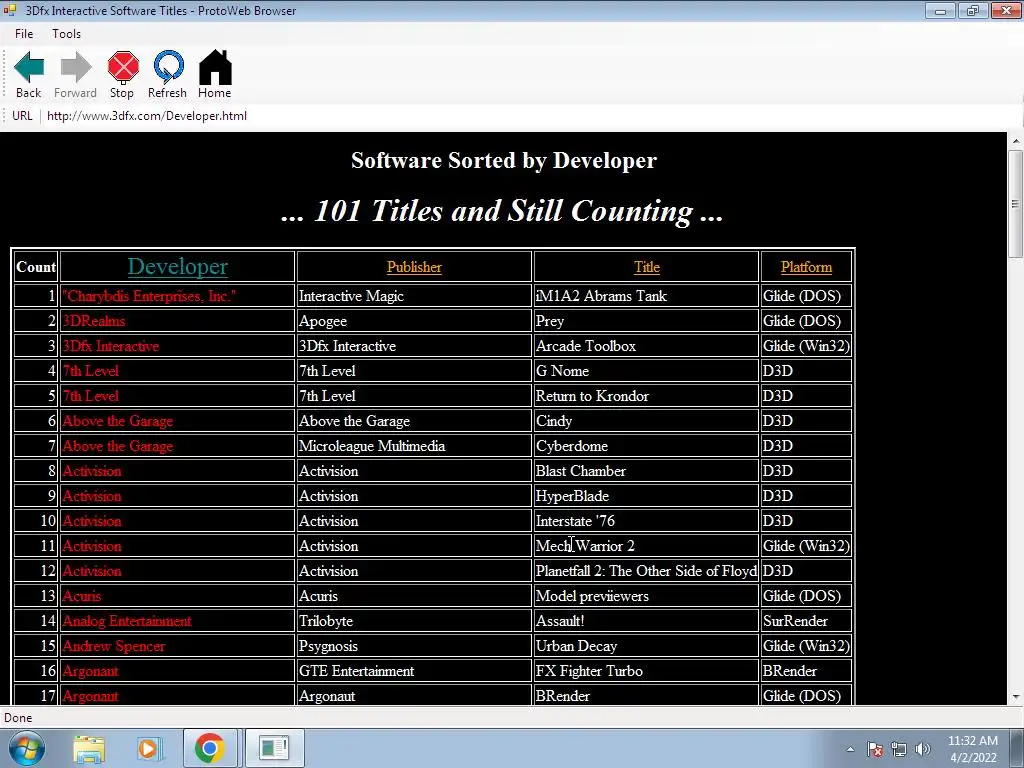Click the heading Software Sorted by Developer
Screen dimensions: 1024x768
(x=504, y=161)
